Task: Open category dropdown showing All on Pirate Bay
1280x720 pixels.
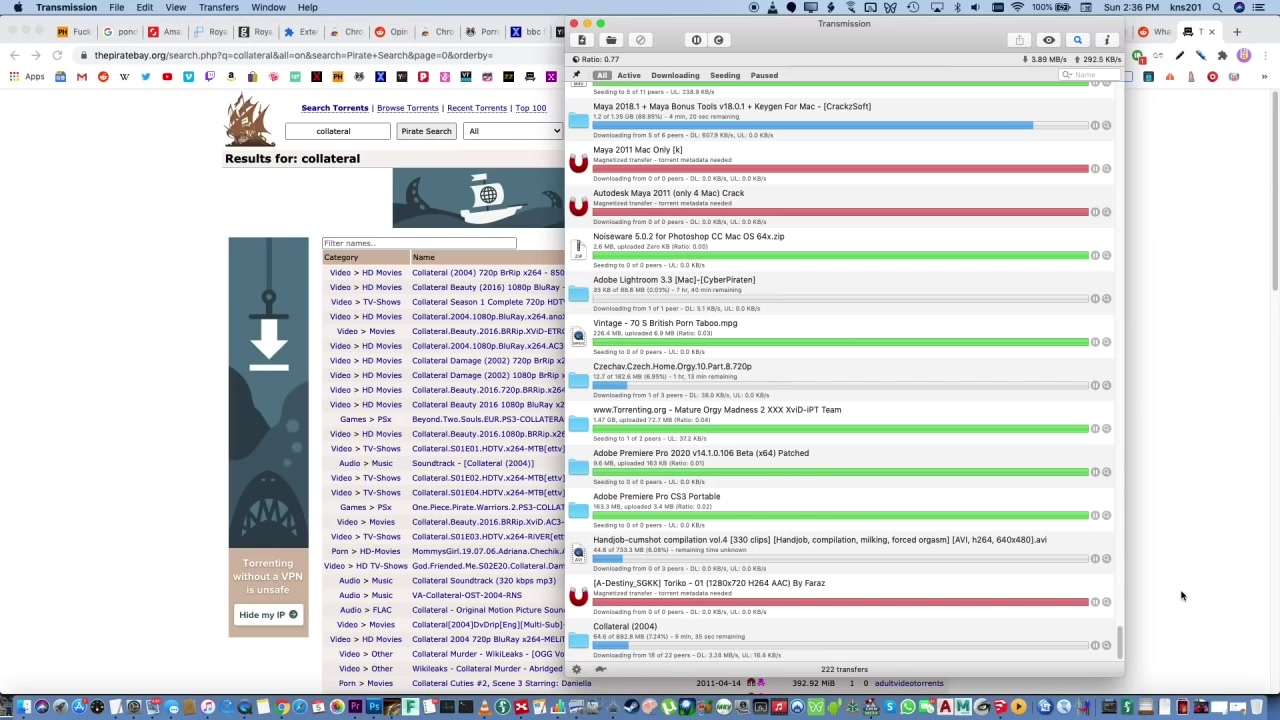Action: [514, 131]
